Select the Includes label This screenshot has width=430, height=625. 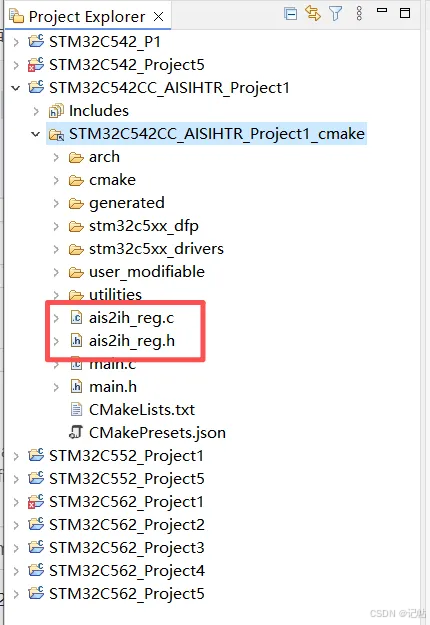pyautogui.click(x=99, y=111)
